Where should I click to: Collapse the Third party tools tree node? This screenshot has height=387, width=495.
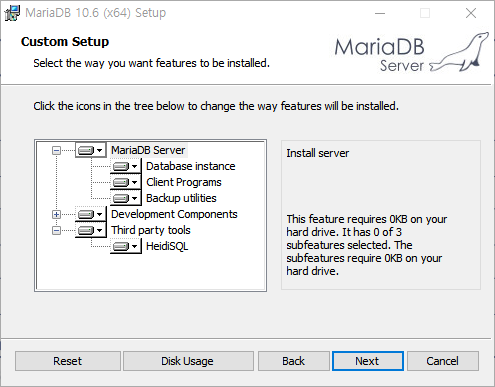[56, 230]
